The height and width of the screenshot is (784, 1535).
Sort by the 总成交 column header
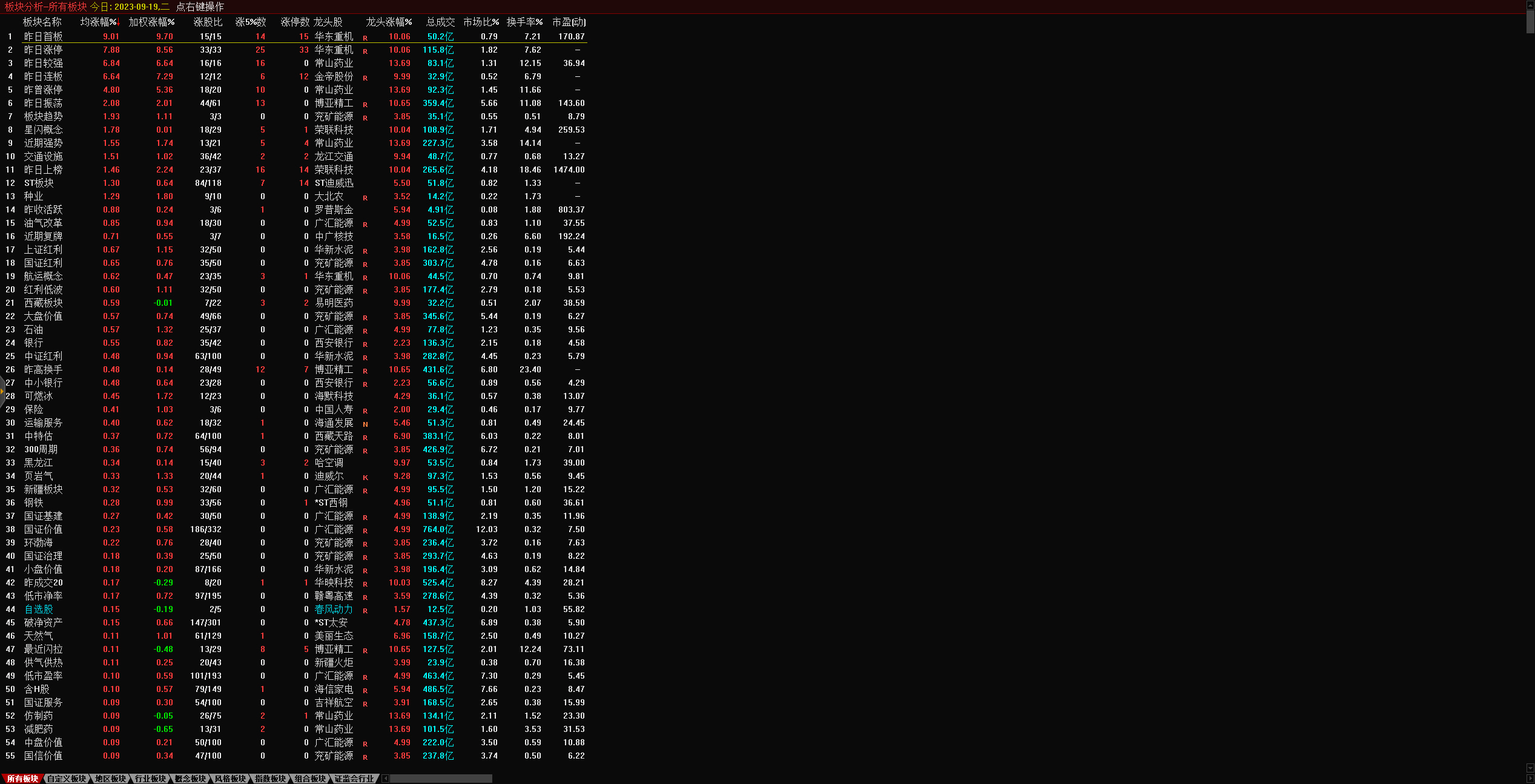click(x=440, y=22)
